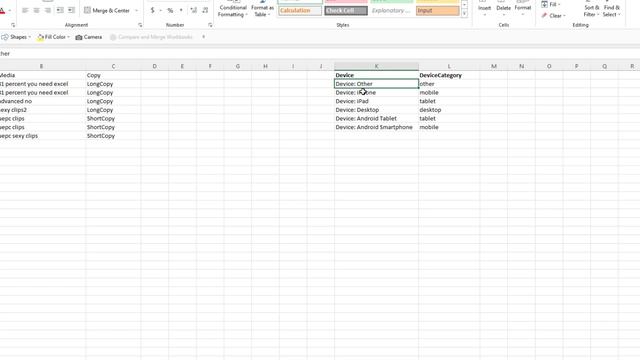
Task: Click the Merge & Center button
Action: point(107,10)
